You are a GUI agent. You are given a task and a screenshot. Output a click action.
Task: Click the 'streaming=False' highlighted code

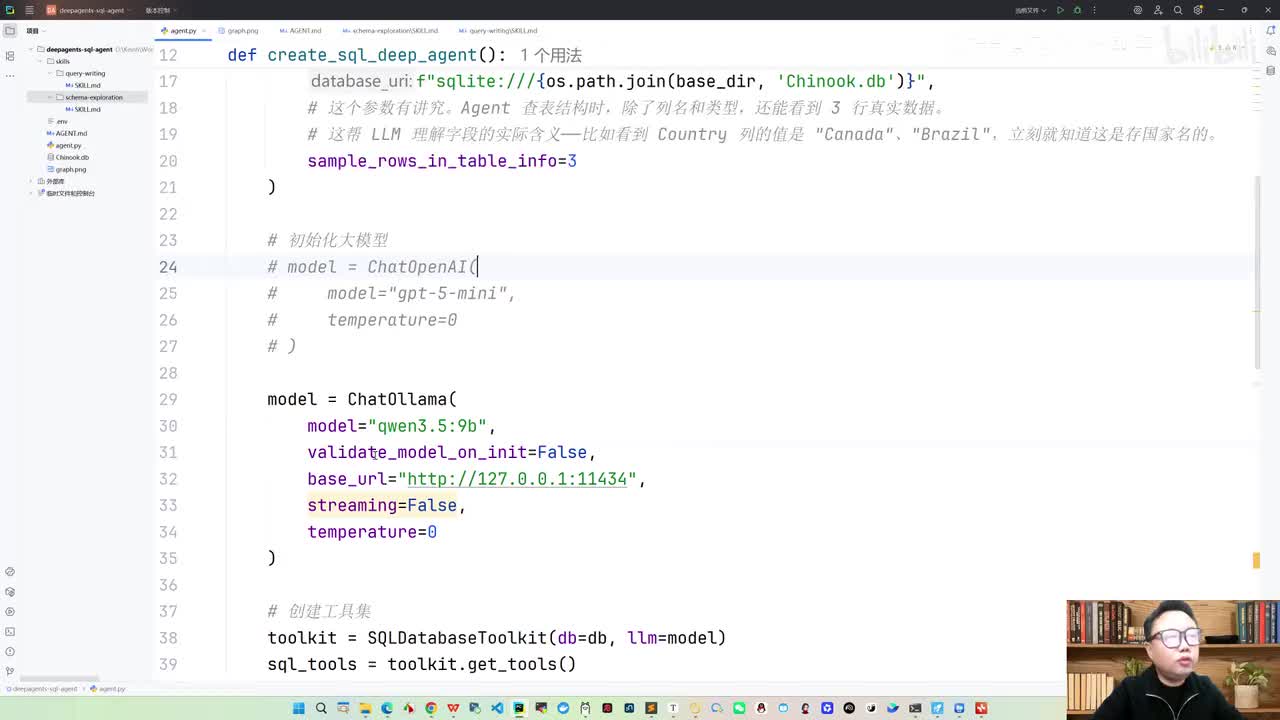(382, 505)
